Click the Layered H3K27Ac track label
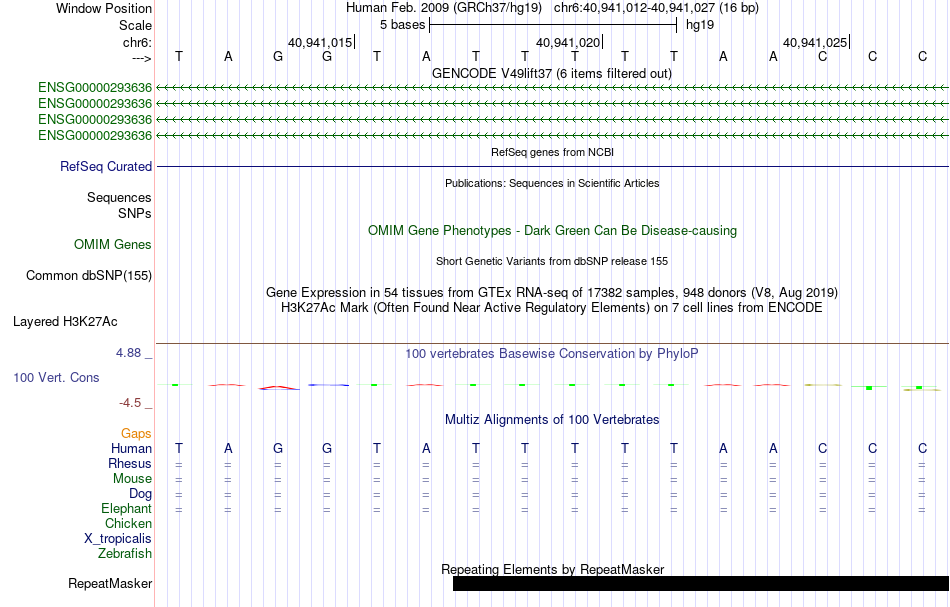This screenshot has width=950, height=607. 65,322
